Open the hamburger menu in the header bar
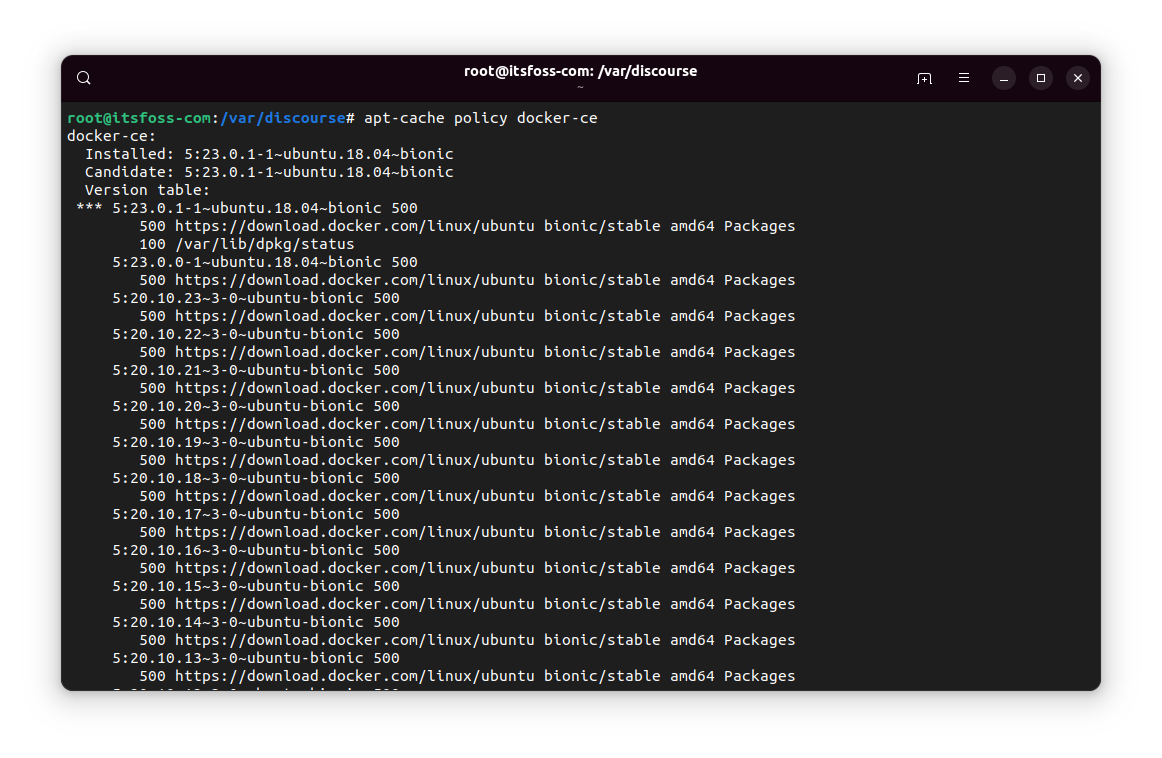The image size is (1162, 758). (x=963, y=77)
